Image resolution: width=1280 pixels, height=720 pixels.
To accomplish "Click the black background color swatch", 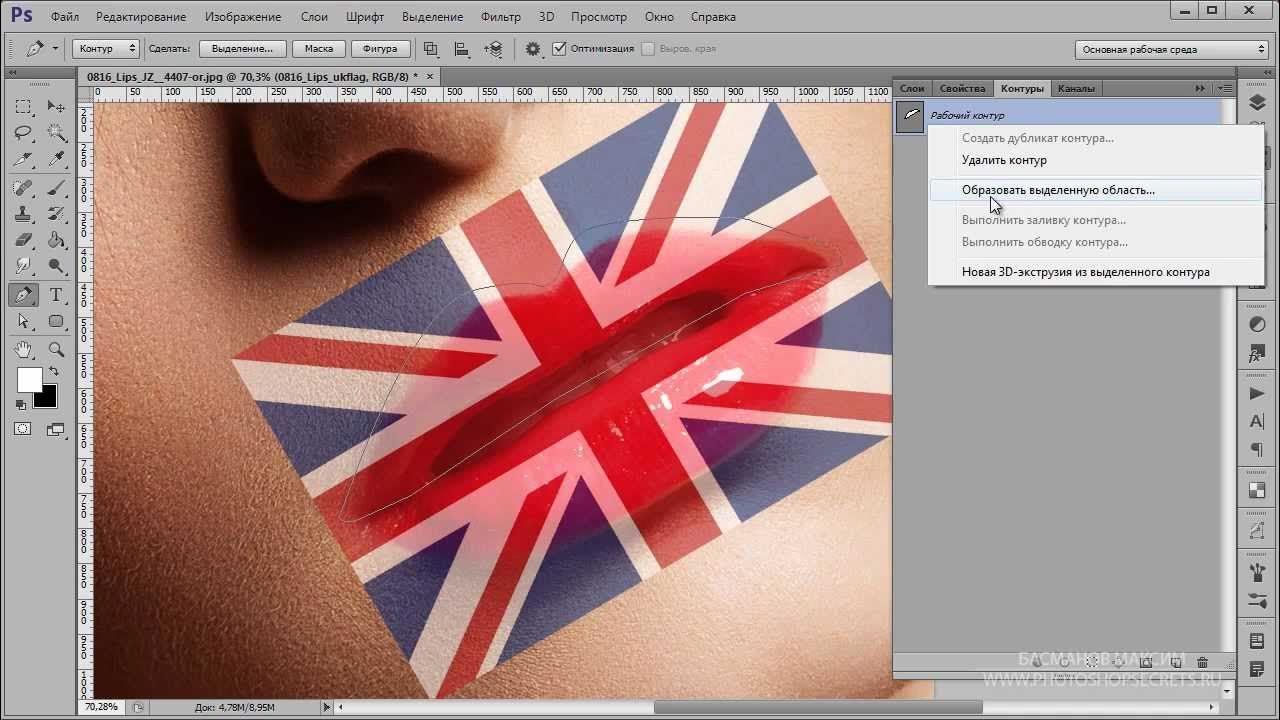I will click(x=47, y=398).
